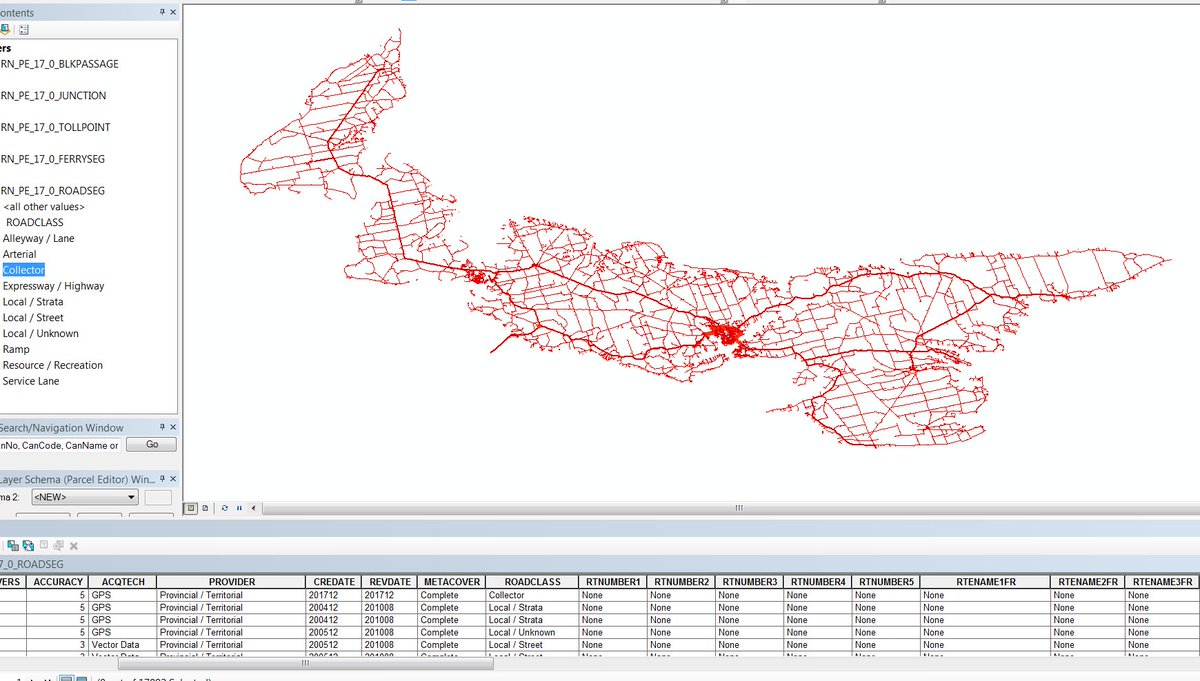1200x681 pixels.
Task: Select Local / Street legend class
Action: coord(33,318)
